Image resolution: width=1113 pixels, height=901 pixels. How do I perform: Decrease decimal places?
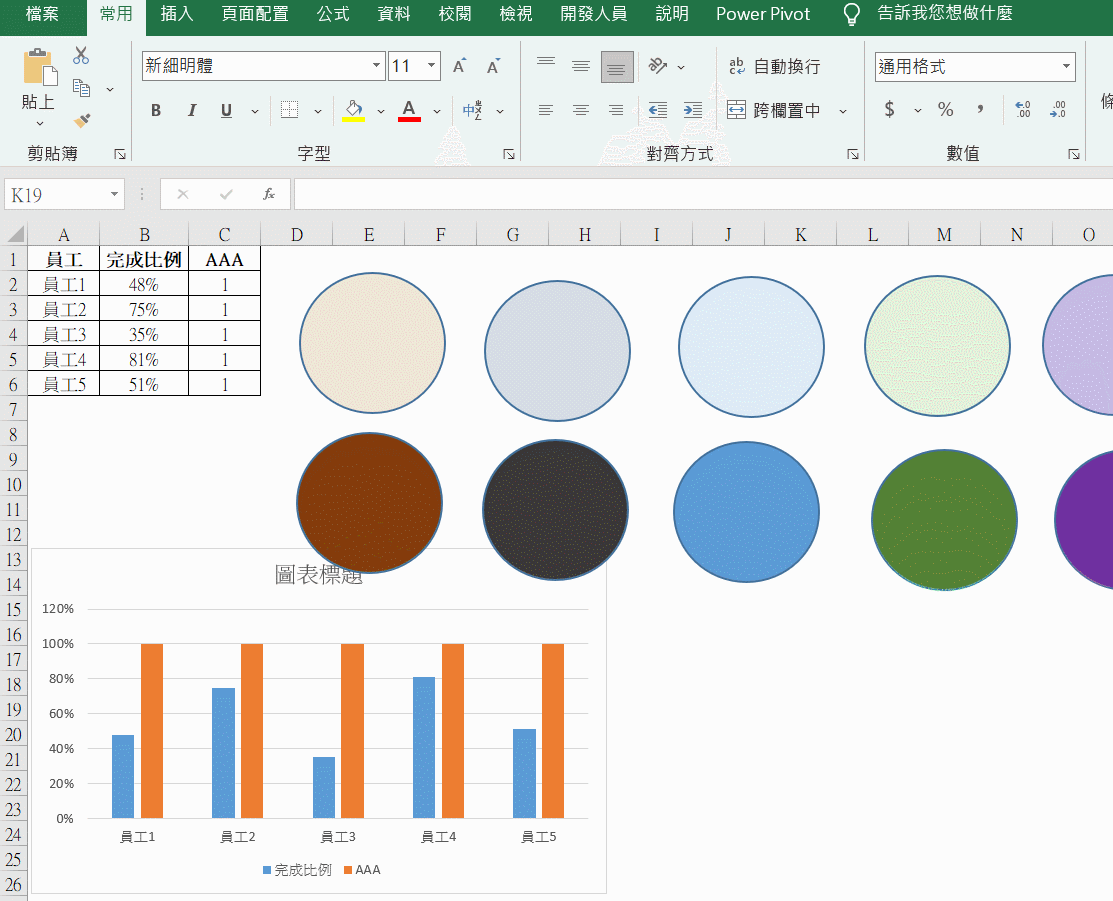(x=1058, y=109)
